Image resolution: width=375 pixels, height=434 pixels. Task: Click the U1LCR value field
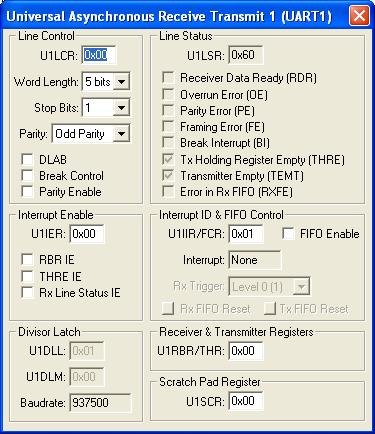(99, 55)
